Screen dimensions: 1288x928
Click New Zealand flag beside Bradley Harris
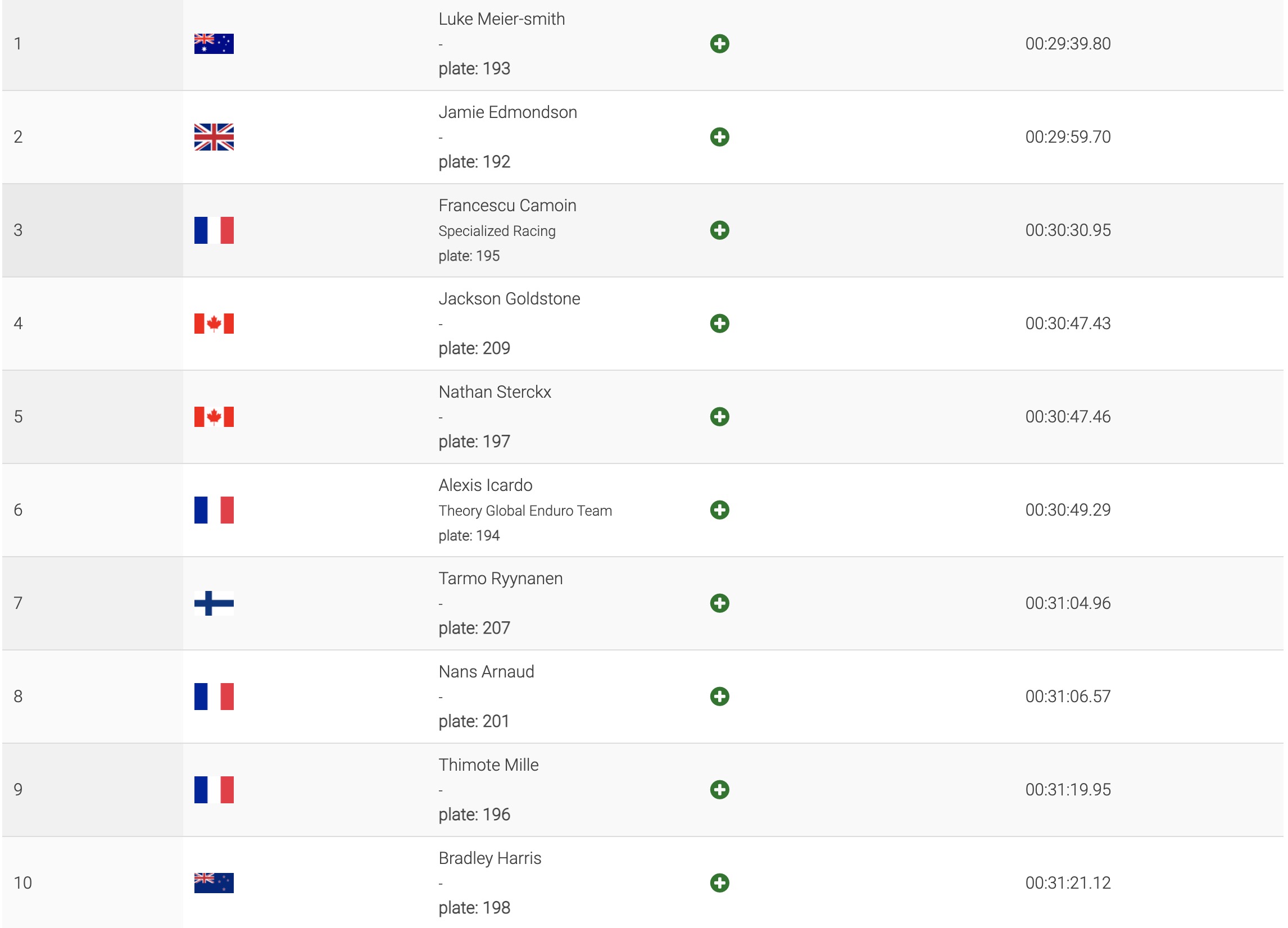point(214,882)
